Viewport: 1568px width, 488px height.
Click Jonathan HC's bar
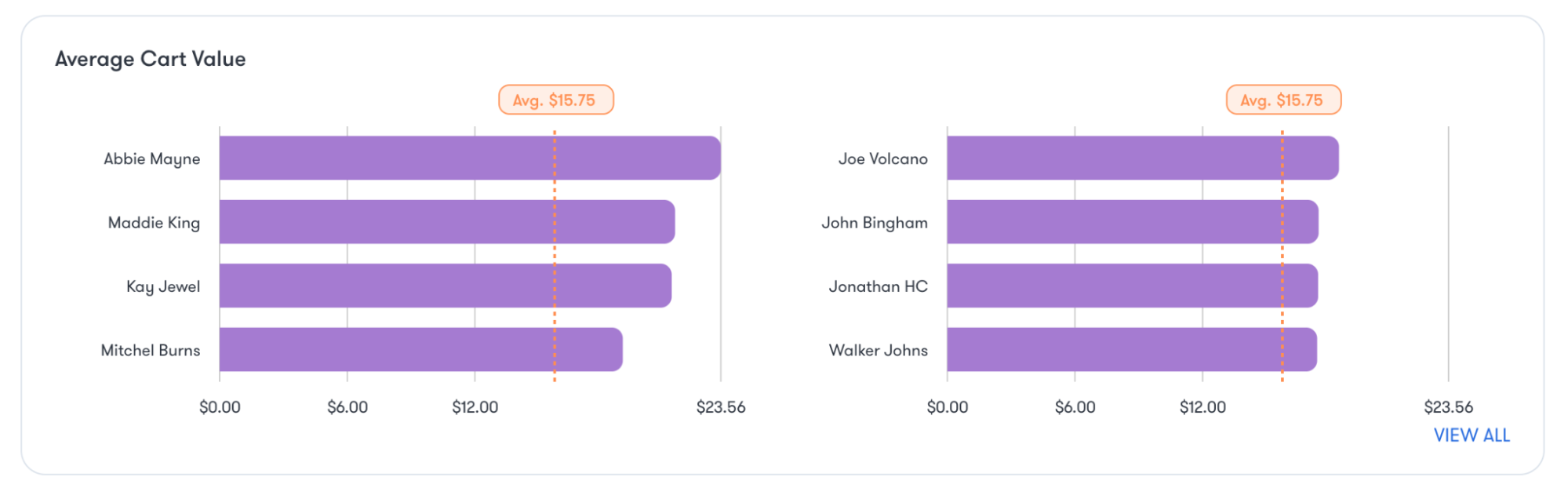[1132, 286]
